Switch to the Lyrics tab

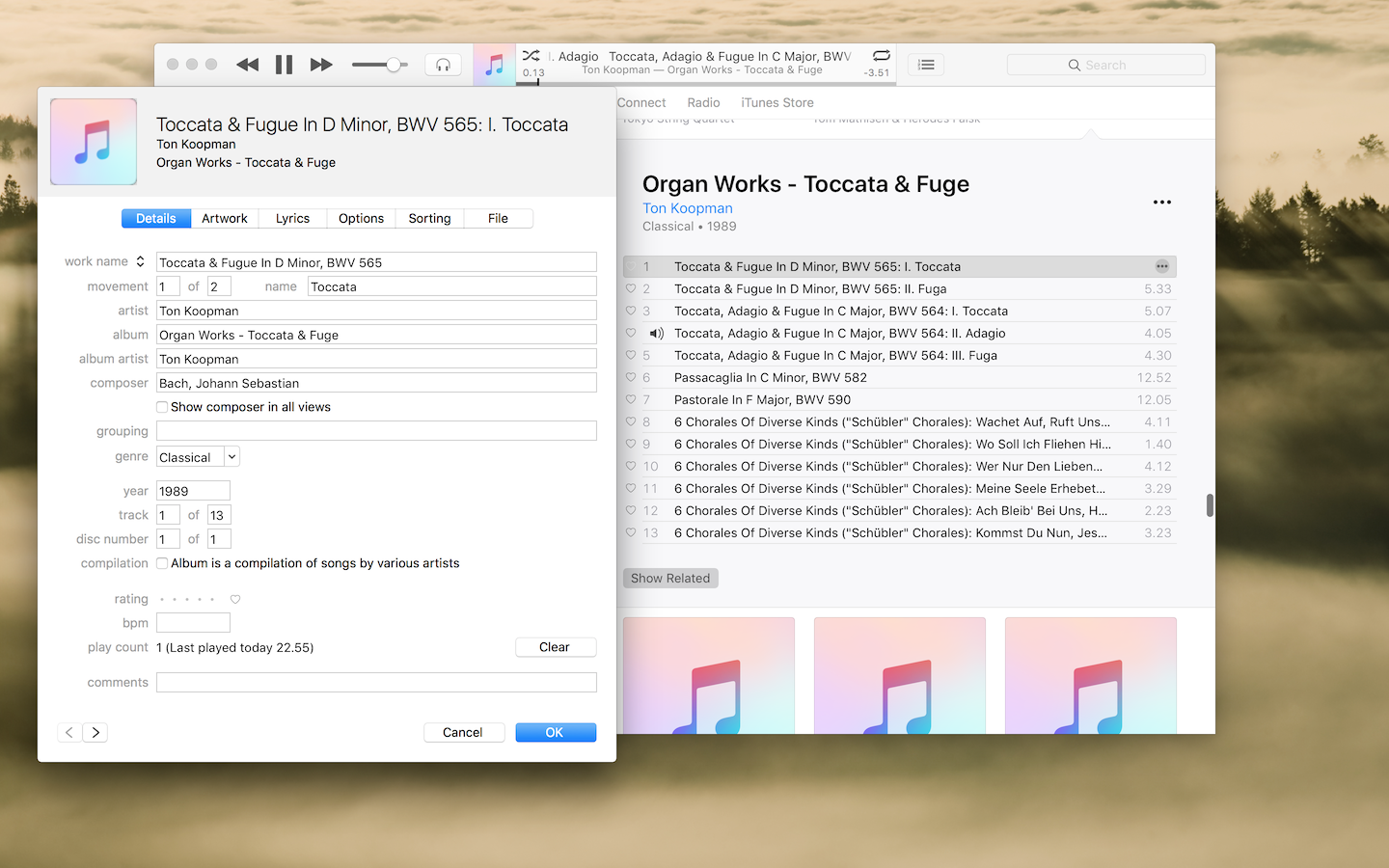point(292,219)
